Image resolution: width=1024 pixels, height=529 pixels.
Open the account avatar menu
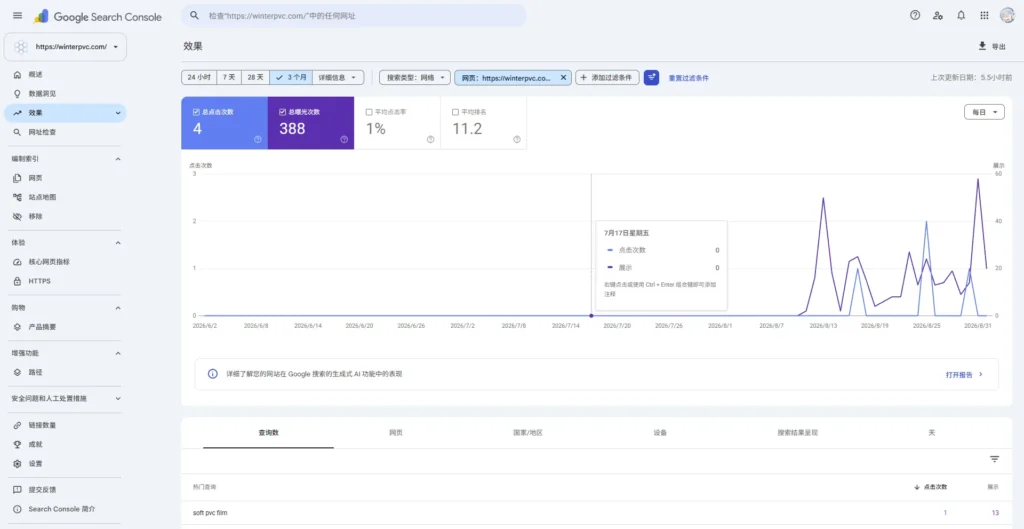click(x=1007, y=16)
